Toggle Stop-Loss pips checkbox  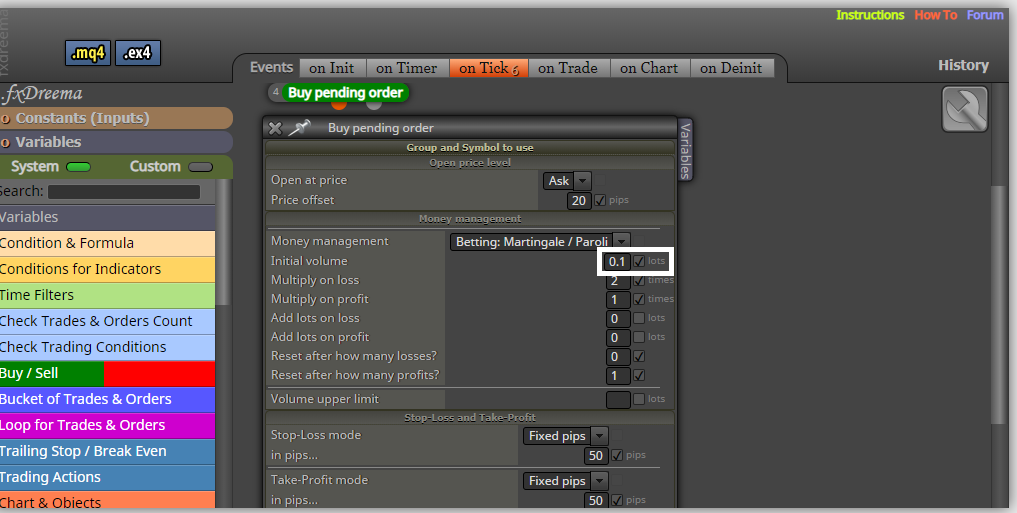pyautogui.click(x=617, y=455)
